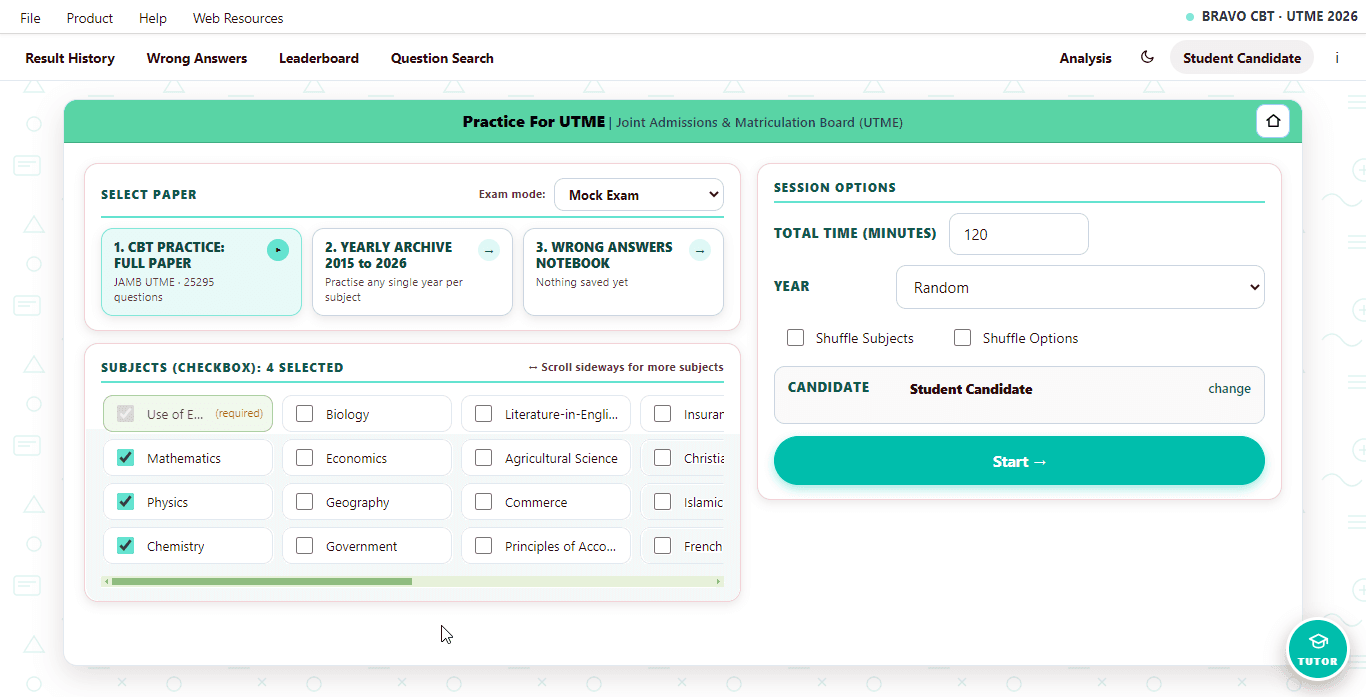Check the Economics subject checkbox
The height and width of the screenshot is (697, 1366).
pyautogui.click(x=305, y=458)
